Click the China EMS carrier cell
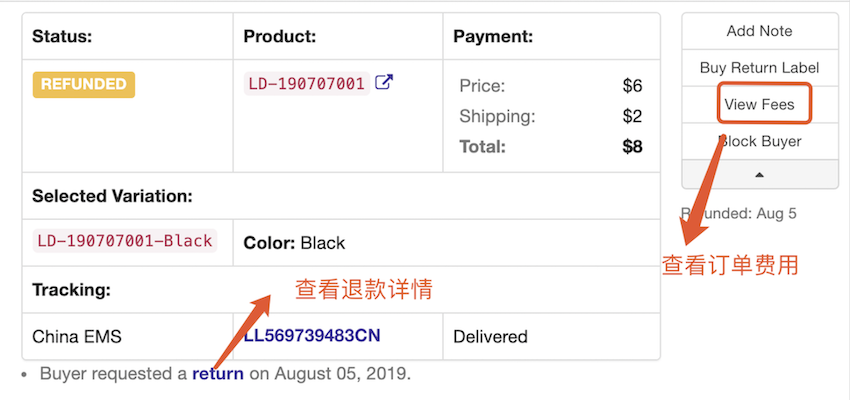Viewport: 850px width, 400px height. 77,336
